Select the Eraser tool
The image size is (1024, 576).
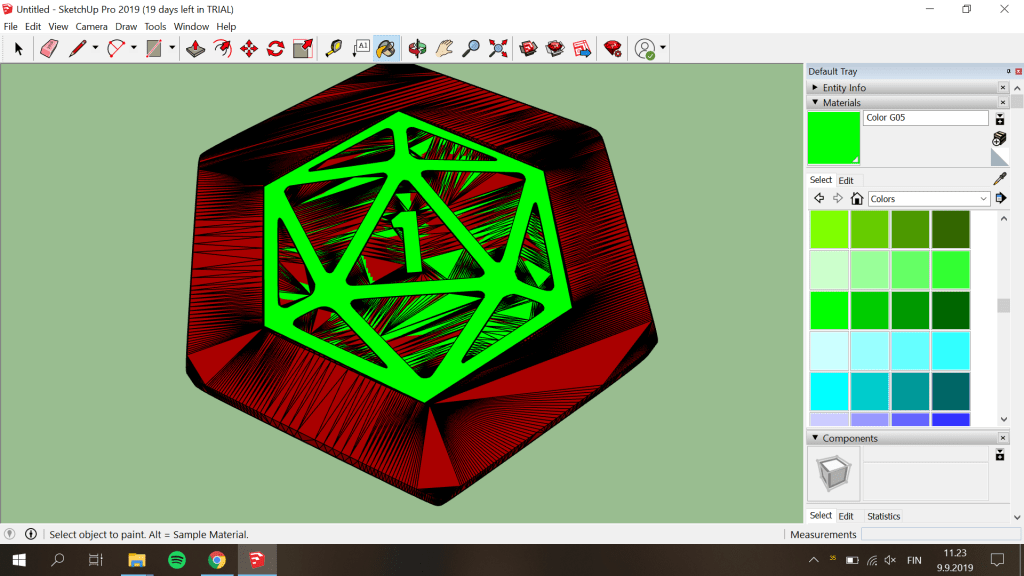tap(48, 48)
